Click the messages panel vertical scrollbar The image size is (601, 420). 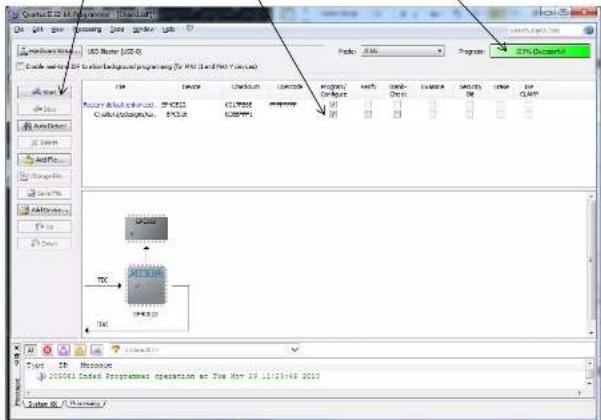pyautogui.click(x=590, y=373)
